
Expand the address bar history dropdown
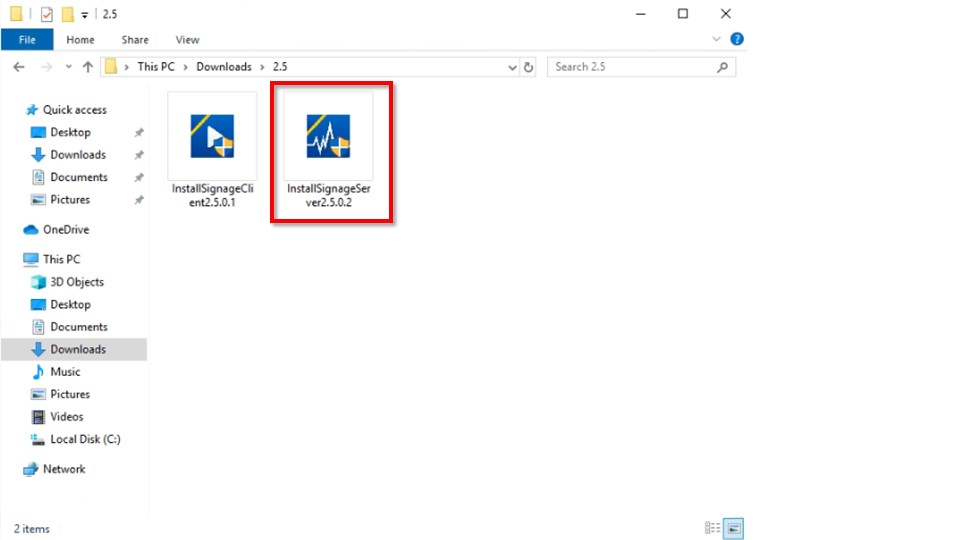point(511,67)
